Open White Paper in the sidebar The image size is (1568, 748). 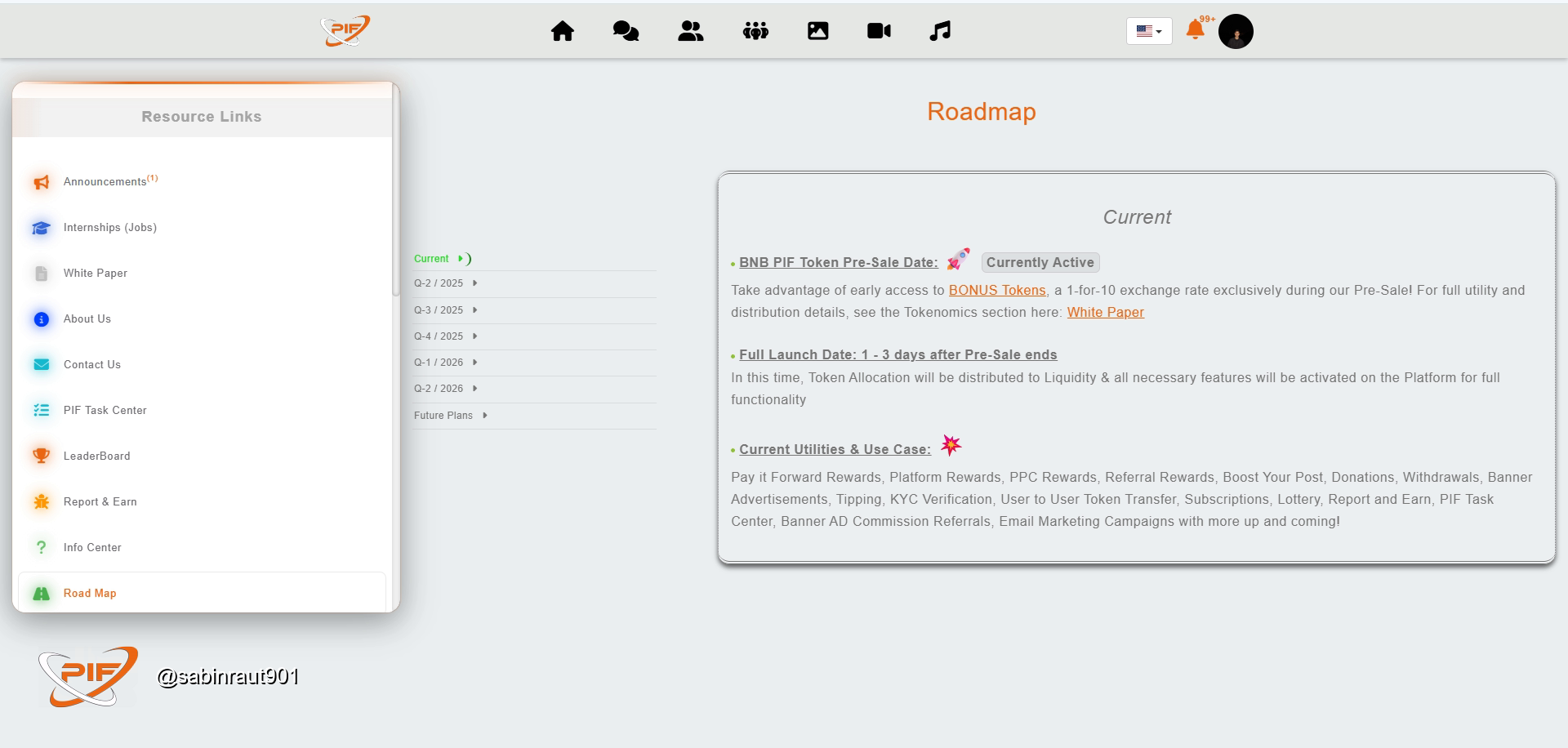pyautogui.click(x=96, y=274)
